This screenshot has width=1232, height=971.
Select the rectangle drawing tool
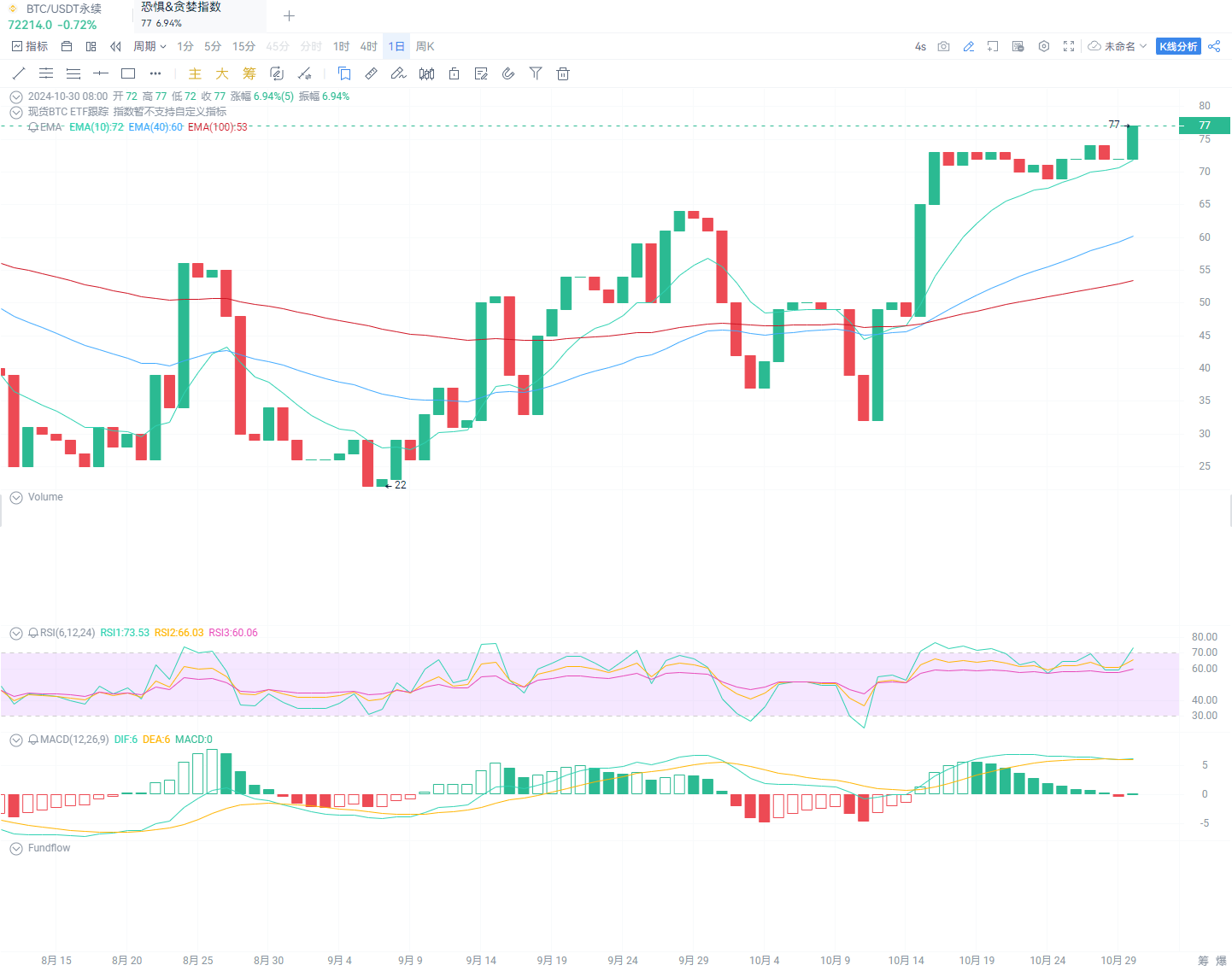[128, 73]
